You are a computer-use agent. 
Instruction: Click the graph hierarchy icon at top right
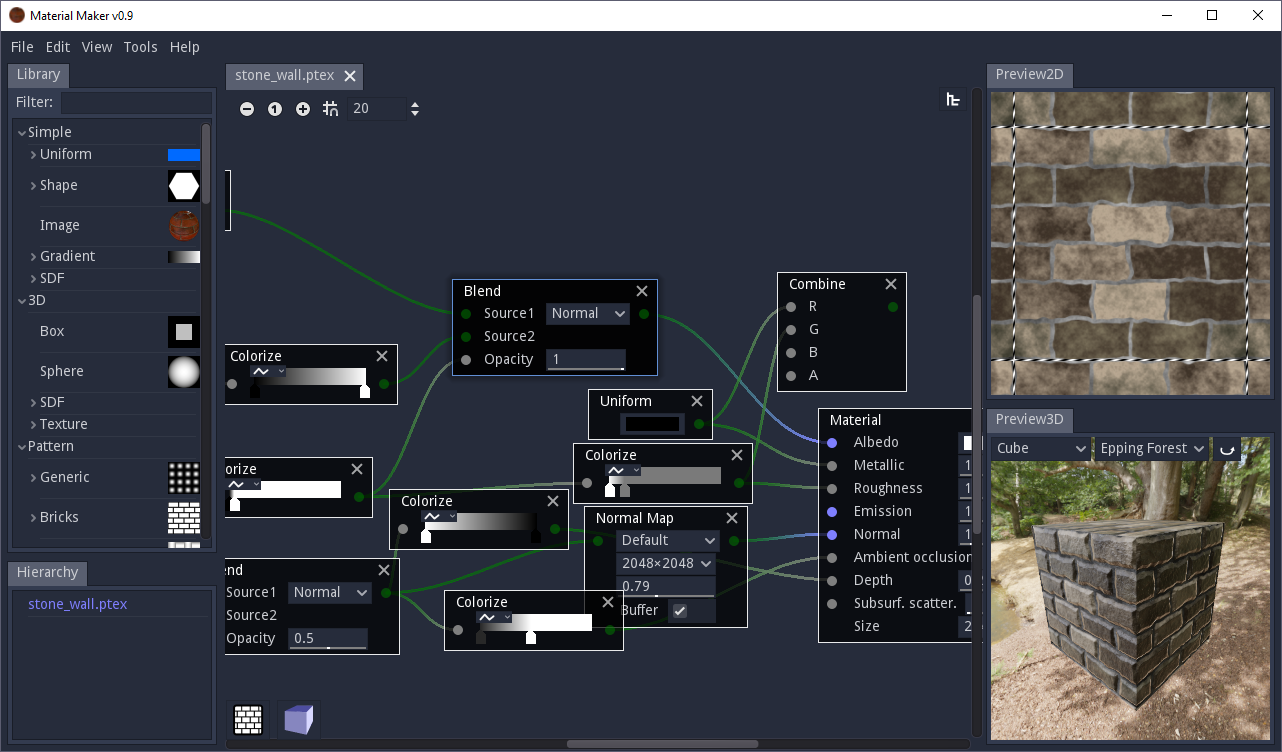953,98
